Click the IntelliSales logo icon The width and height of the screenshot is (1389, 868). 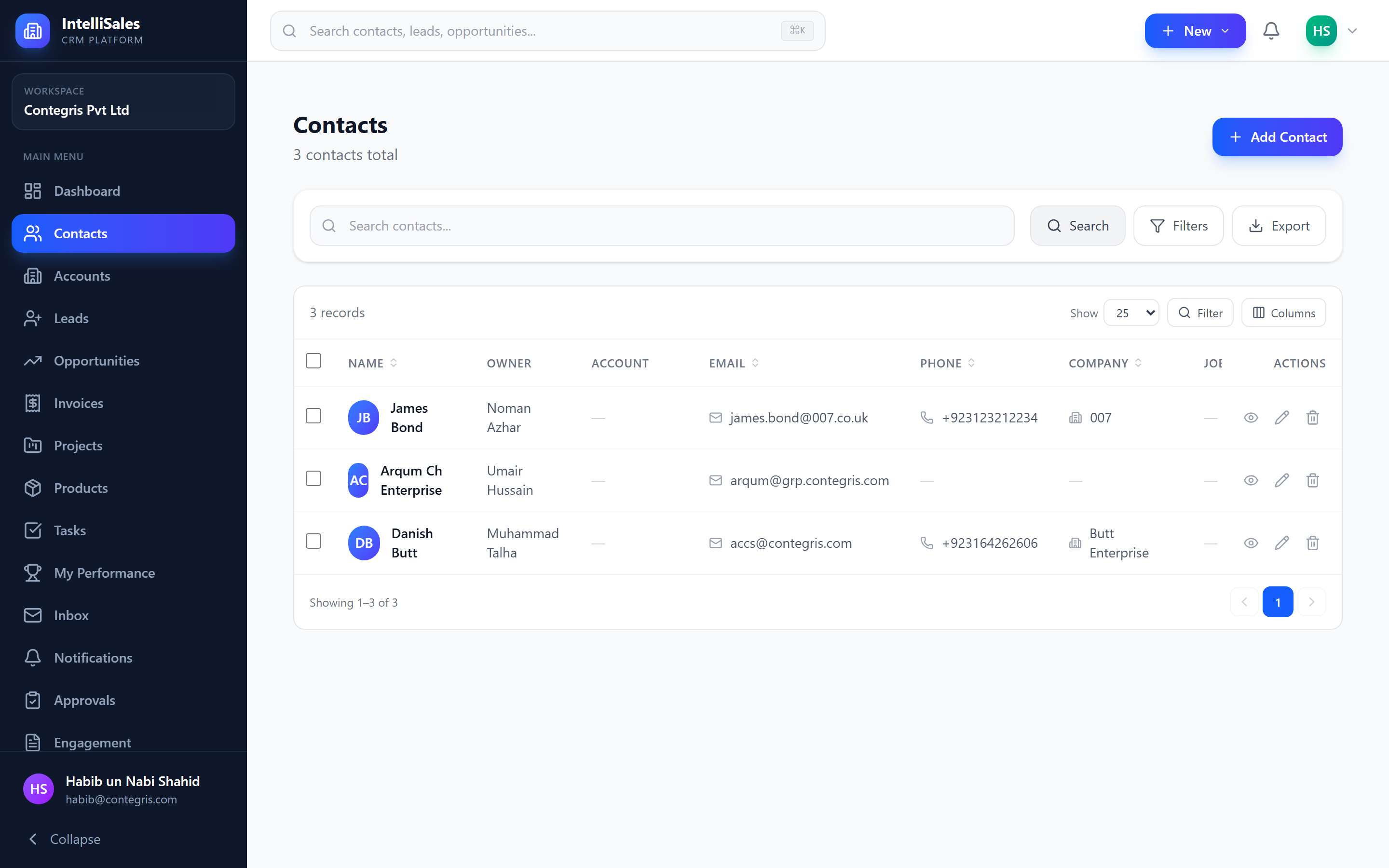[x=33, y=31]
